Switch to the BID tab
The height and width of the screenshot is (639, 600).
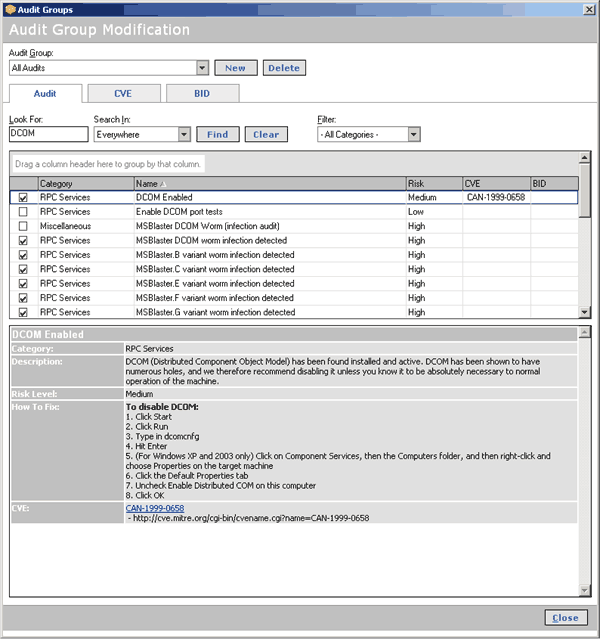point(202,94)
